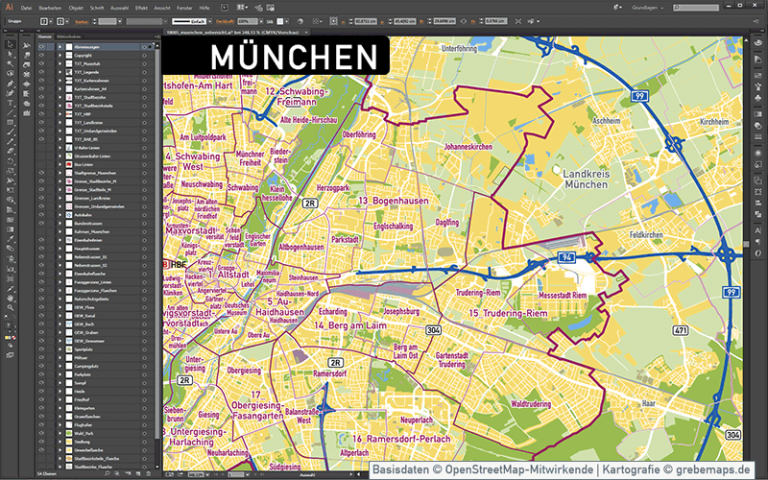Open the Objekt menu

click(x=77, y=7)
